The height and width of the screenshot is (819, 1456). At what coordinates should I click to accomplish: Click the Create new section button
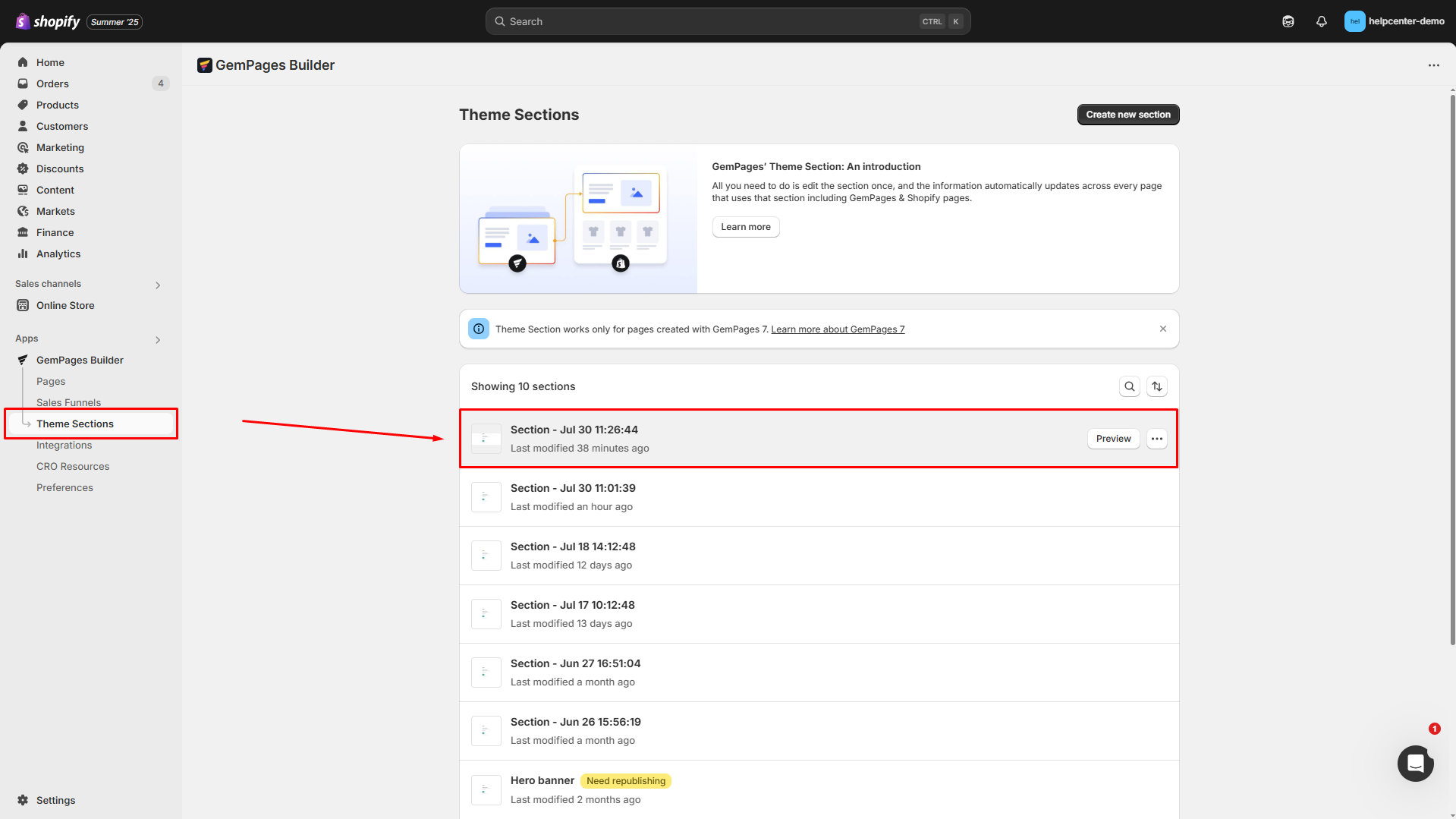(1127, 115)
